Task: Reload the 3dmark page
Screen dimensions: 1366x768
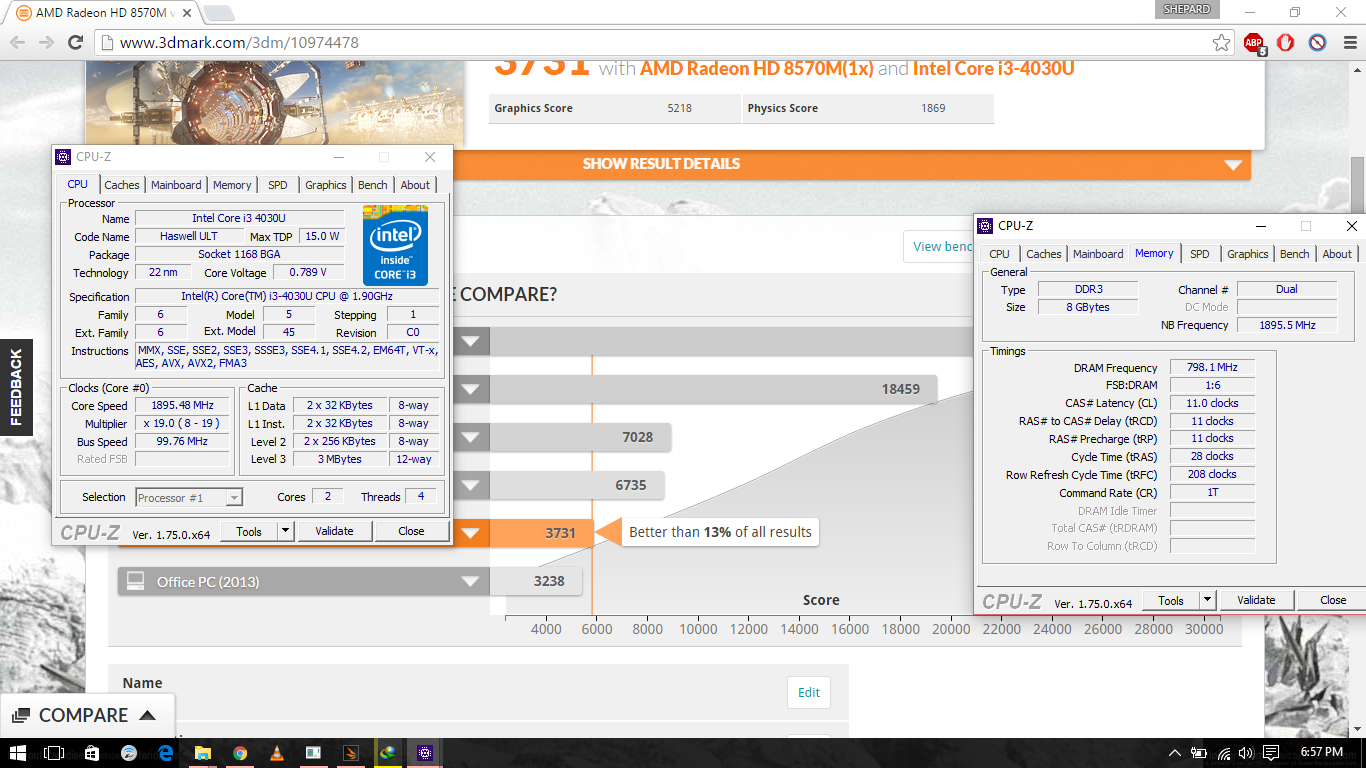Action: (x=75, y=42)
